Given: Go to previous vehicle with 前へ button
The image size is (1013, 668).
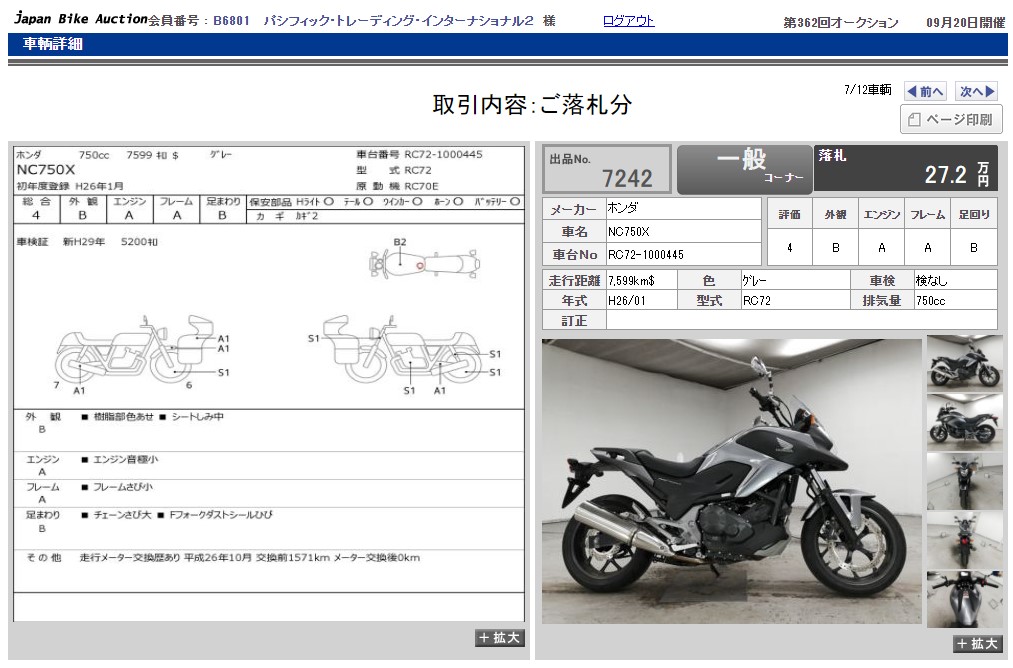Looking at the screenshot, I should click(925, 91).
